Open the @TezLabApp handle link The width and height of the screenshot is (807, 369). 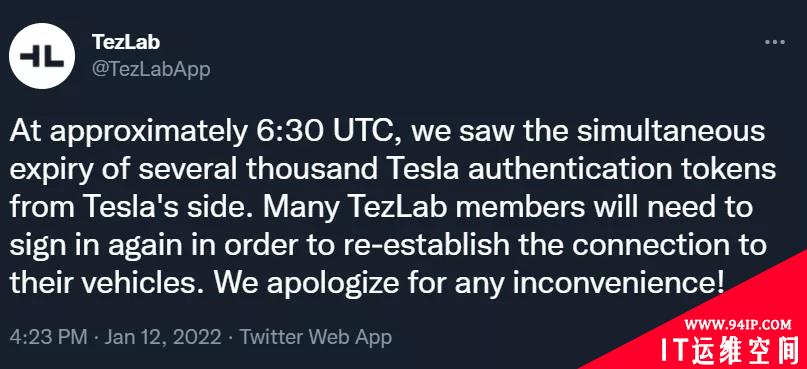(151, 69)
